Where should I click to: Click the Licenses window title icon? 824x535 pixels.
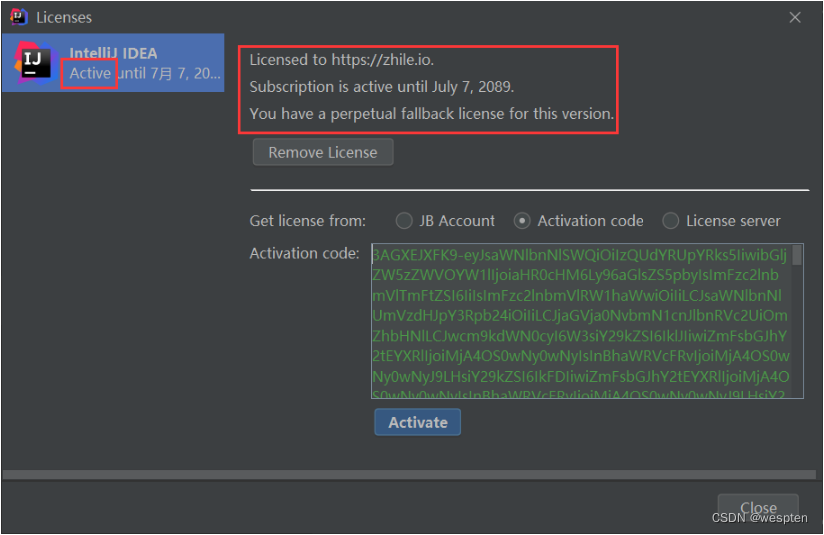tap(18, 17)
